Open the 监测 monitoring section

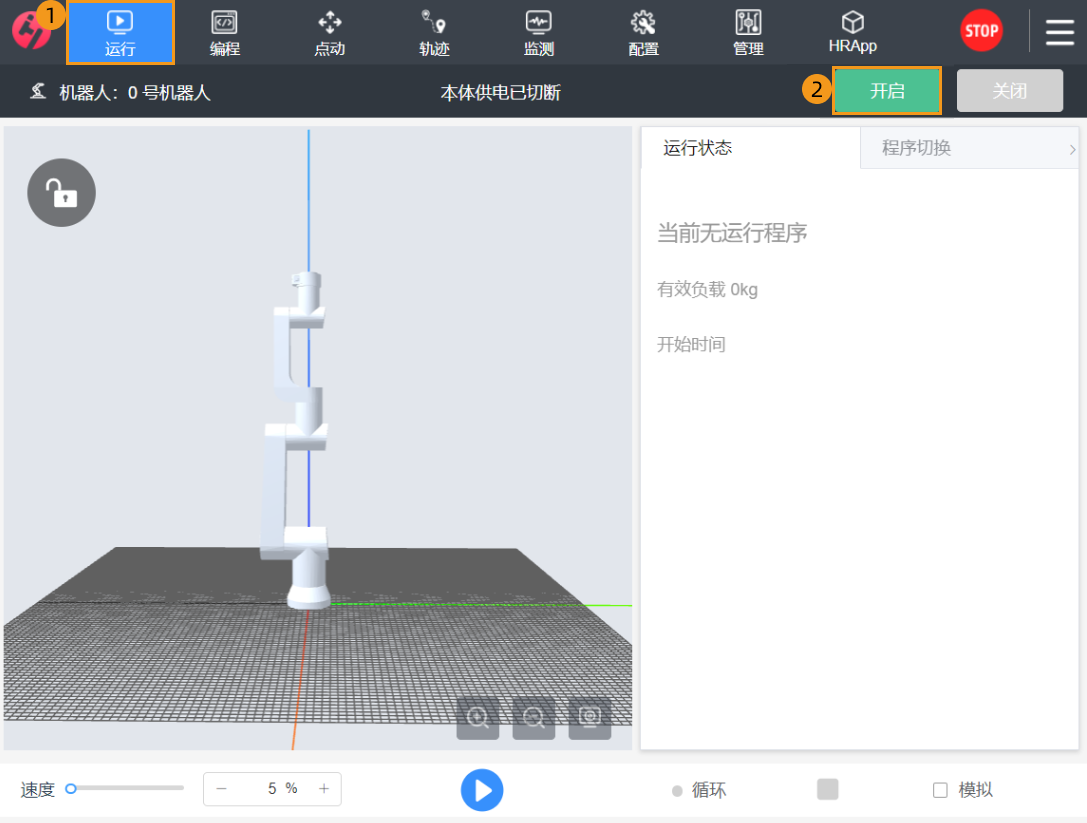coord(538,33)
